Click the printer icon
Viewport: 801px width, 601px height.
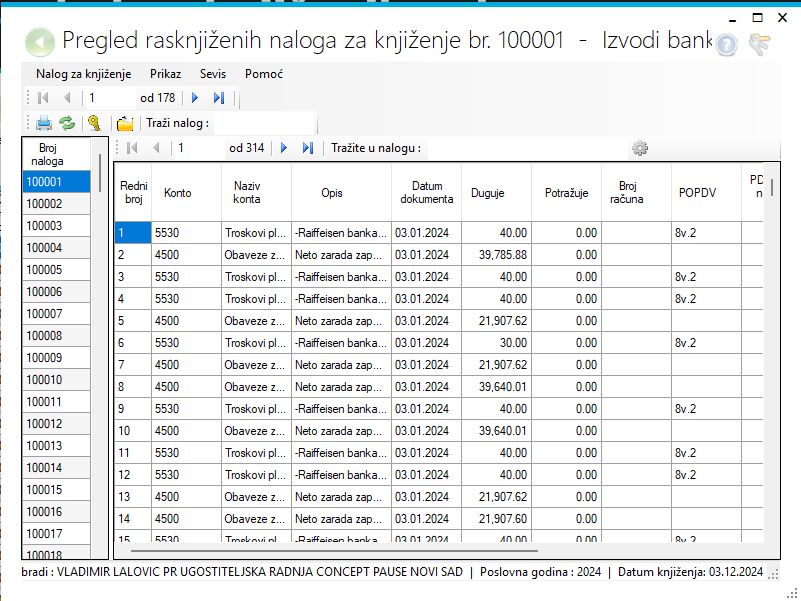pos(44,123)
